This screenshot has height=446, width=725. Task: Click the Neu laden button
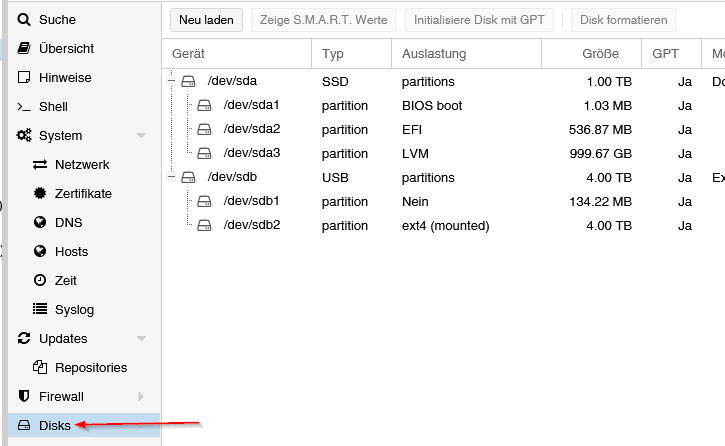205,20
